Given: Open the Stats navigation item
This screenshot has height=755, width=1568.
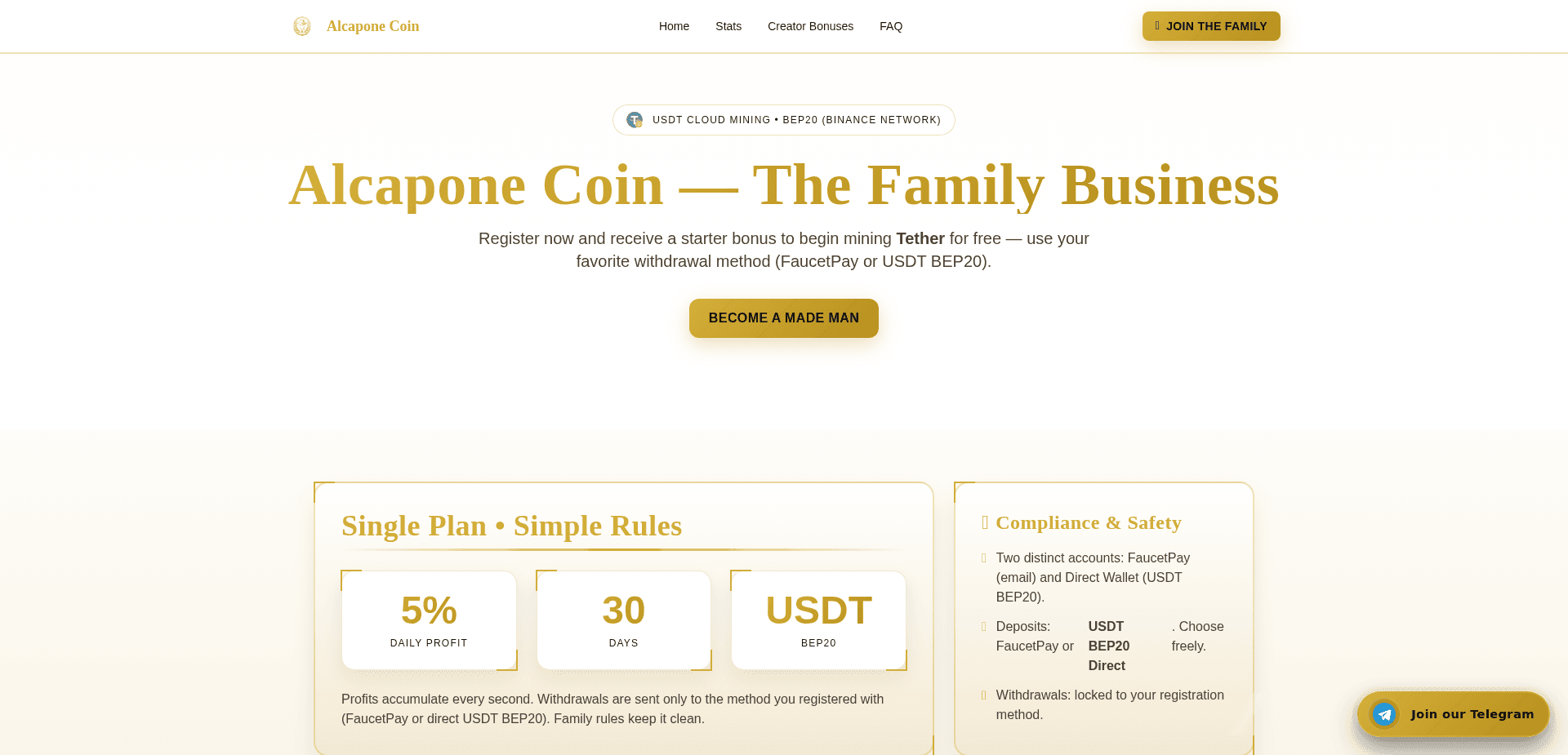Looking at the screenshot, I should 728,26.
